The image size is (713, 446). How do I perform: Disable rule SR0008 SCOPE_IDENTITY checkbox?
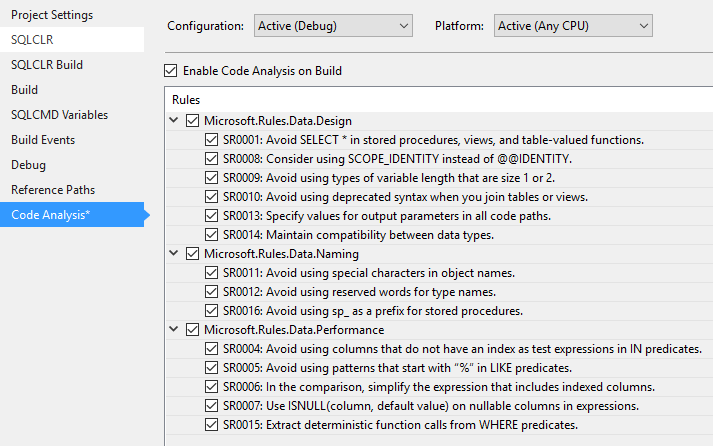point(211,159)
